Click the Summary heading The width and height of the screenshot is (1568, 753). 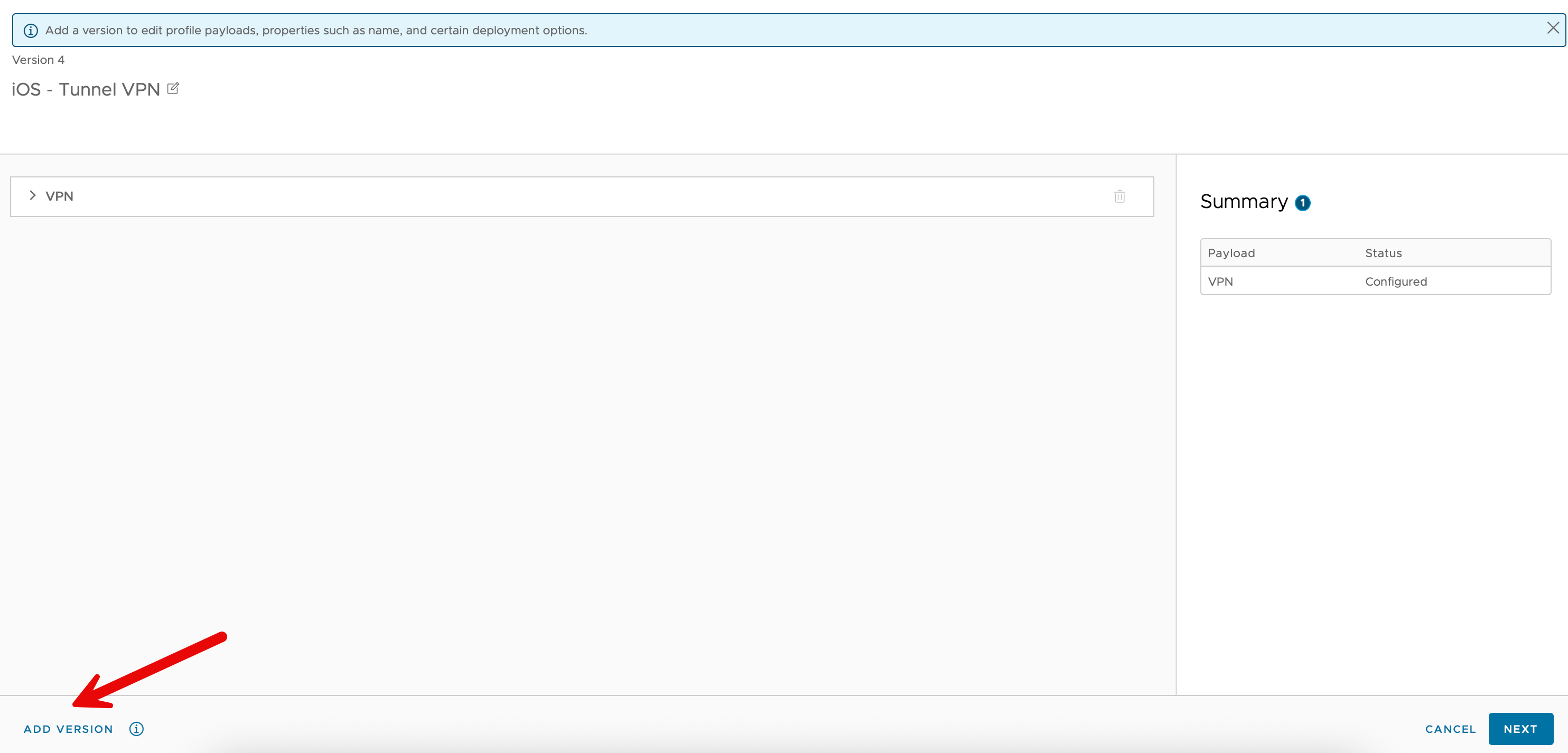(1244, 201)
